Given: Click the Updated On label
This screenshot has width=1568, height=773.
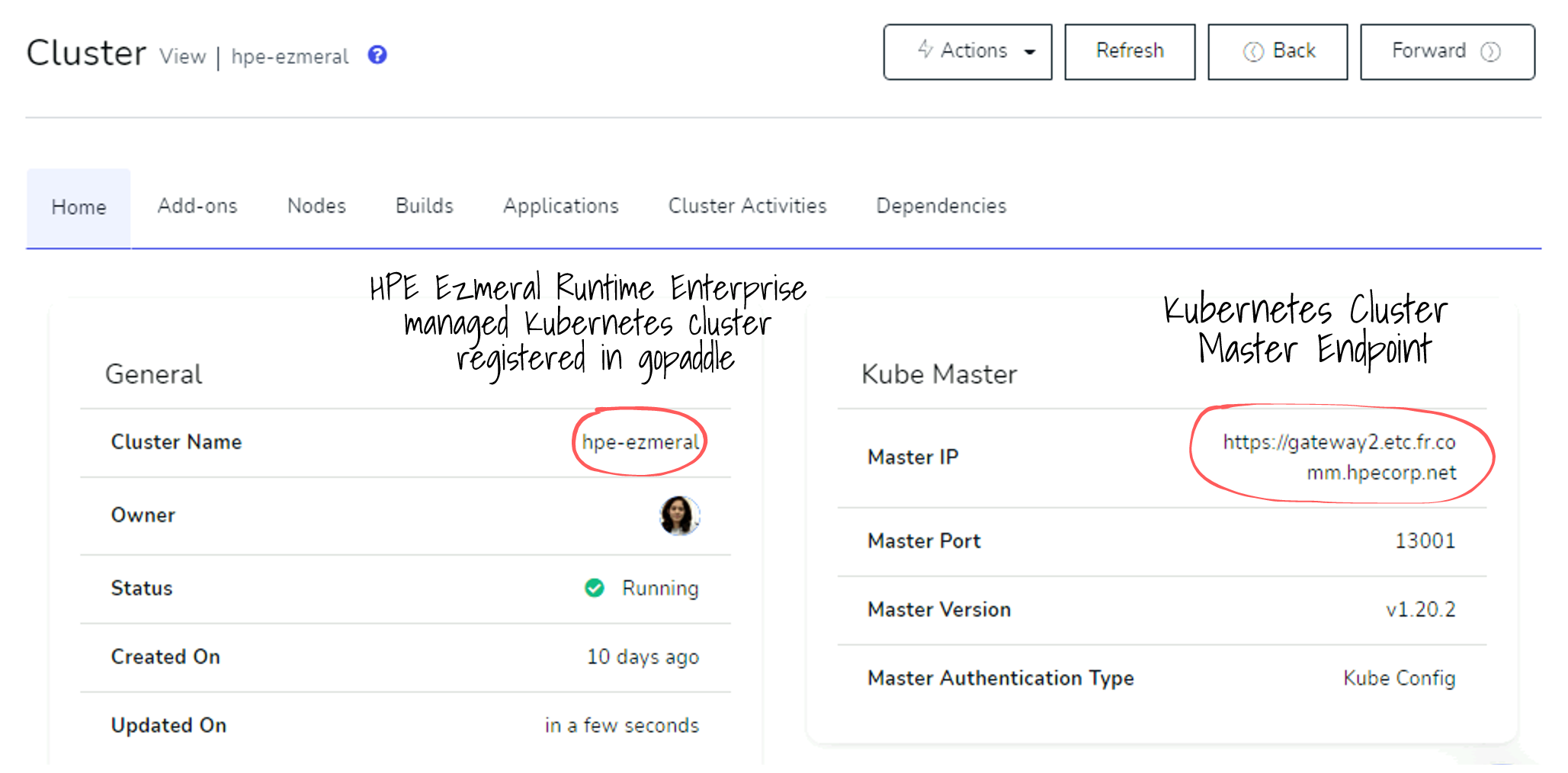Looking at the screenshot, I should tap(168, 726).
